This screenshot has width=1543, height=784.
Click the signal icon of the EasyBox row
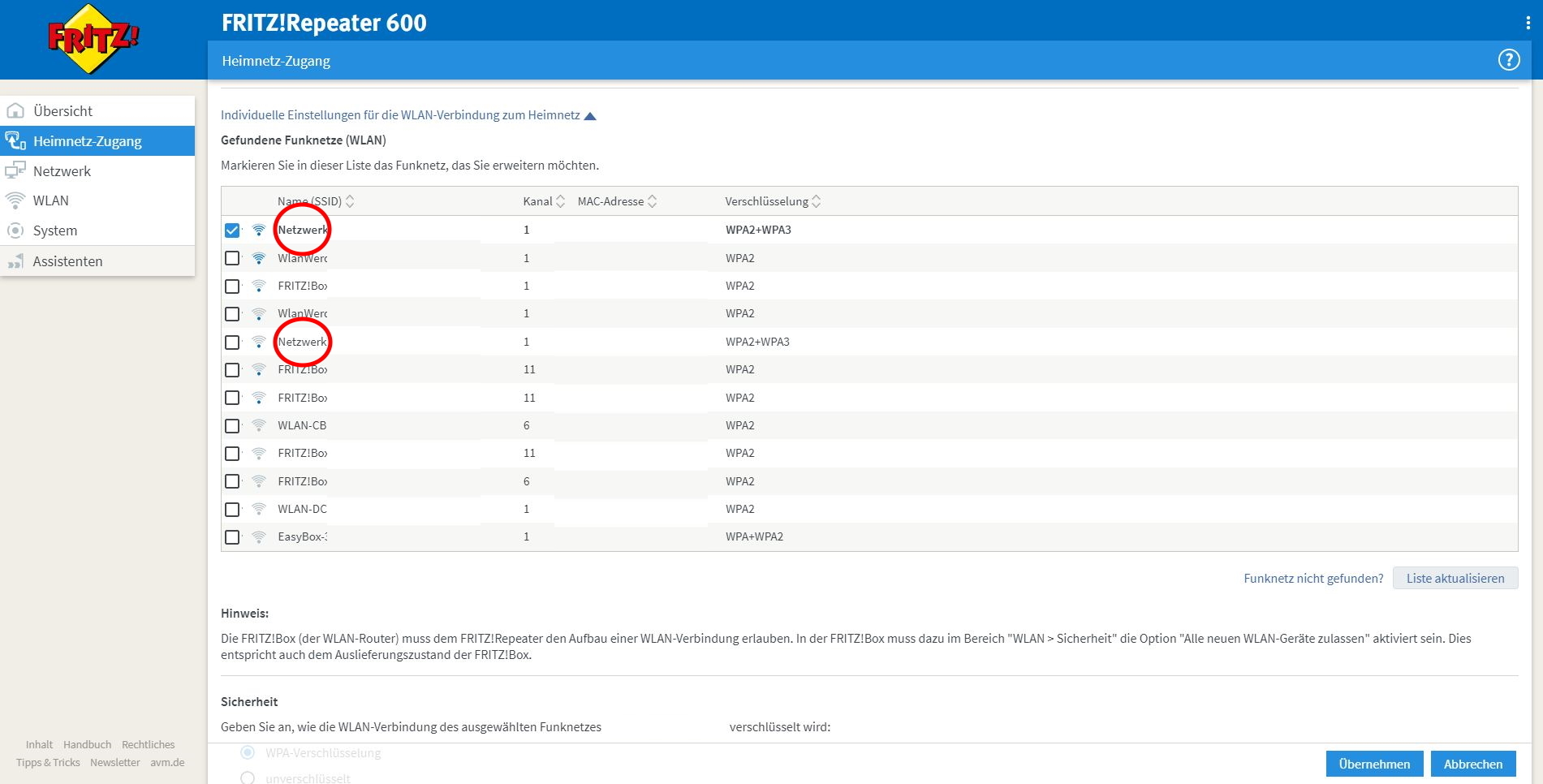[x=259, y=537]
